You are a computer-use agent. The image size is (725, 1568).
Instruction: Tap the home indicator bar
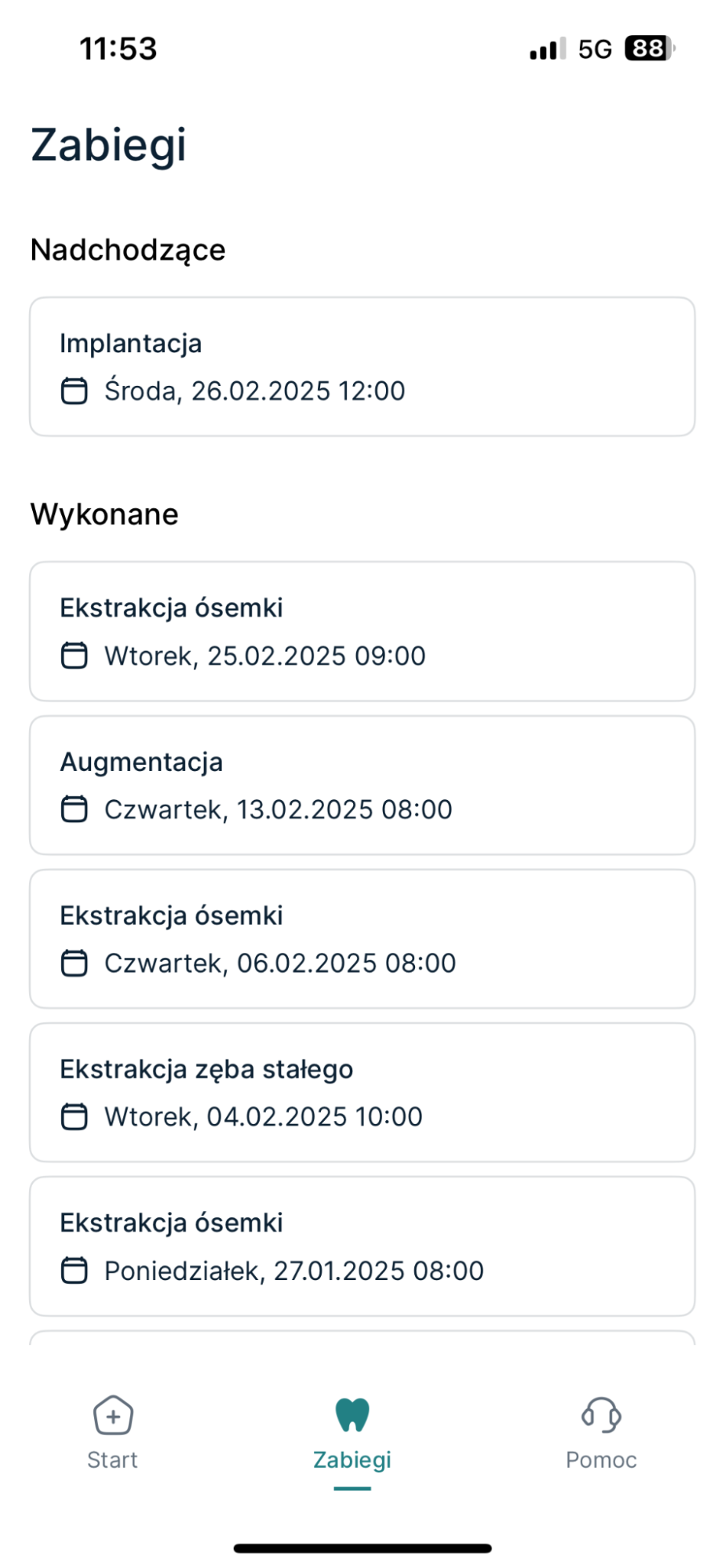(362, 1548)
